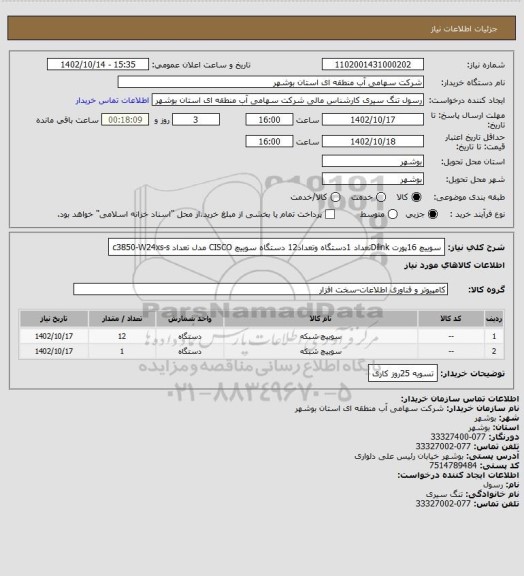Click the ردیف column header
The image size is (524, 576).
494,319
